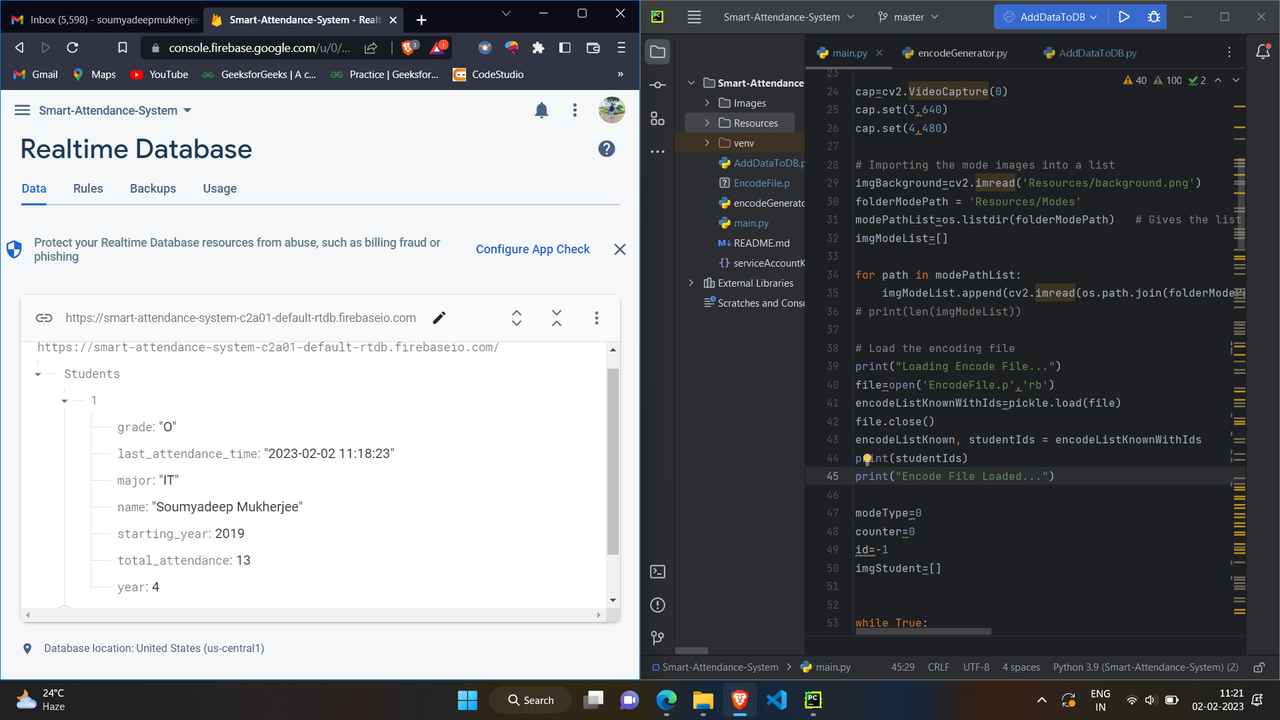
Task: Switch to Backups tab
Action: click(153, 188)
